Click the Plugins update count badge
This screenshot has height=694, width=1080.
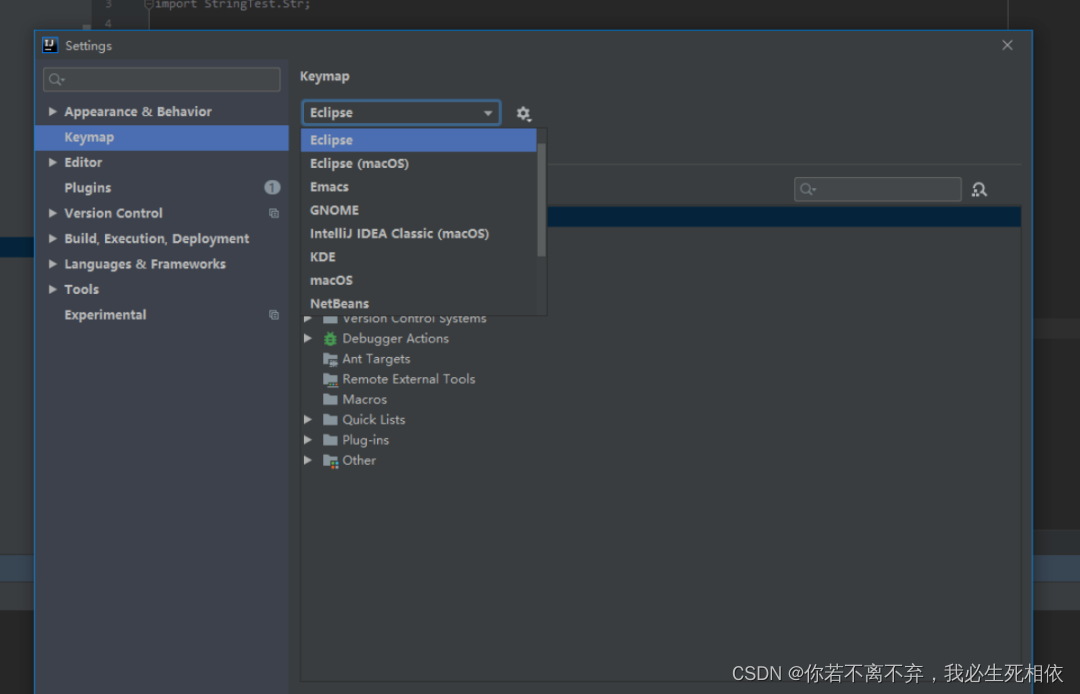[x=272, y=187]
